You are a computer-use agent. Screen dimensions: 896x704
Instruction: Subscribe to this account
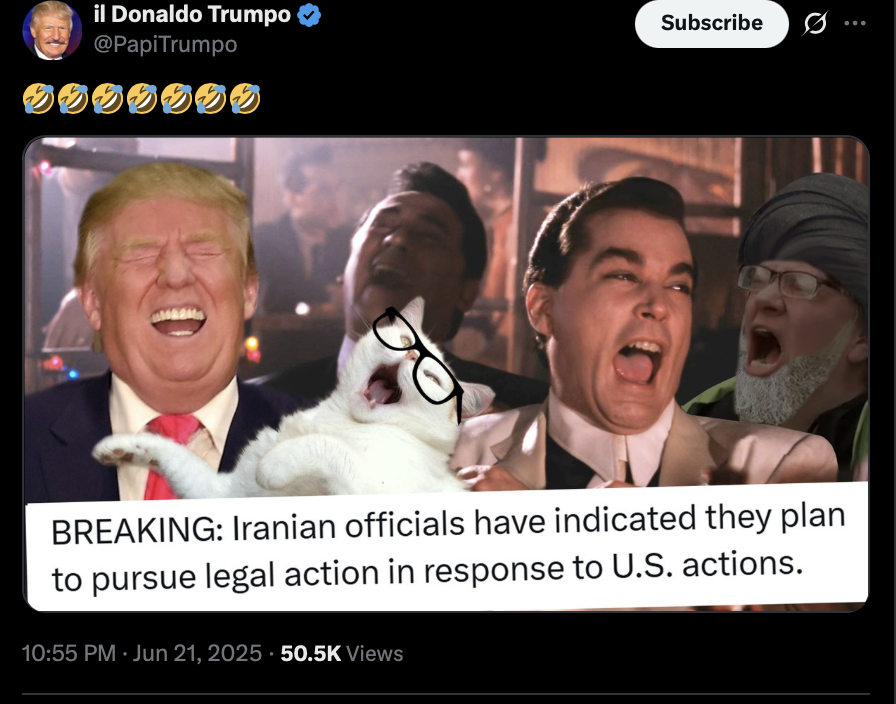pos(711,23)
